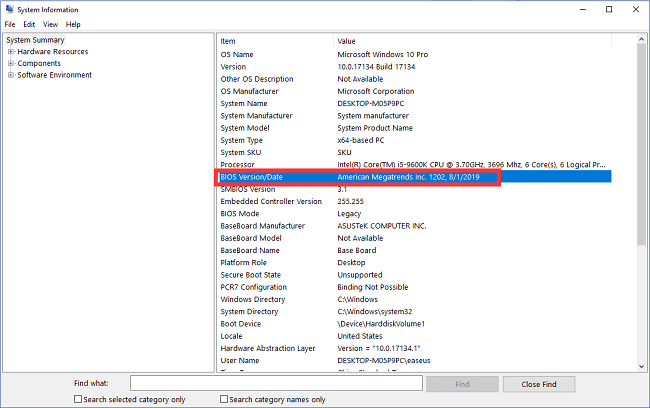Screen dimensions: 650x408
Task: Click the System Information title bar icon
Action: pos(9,9)
